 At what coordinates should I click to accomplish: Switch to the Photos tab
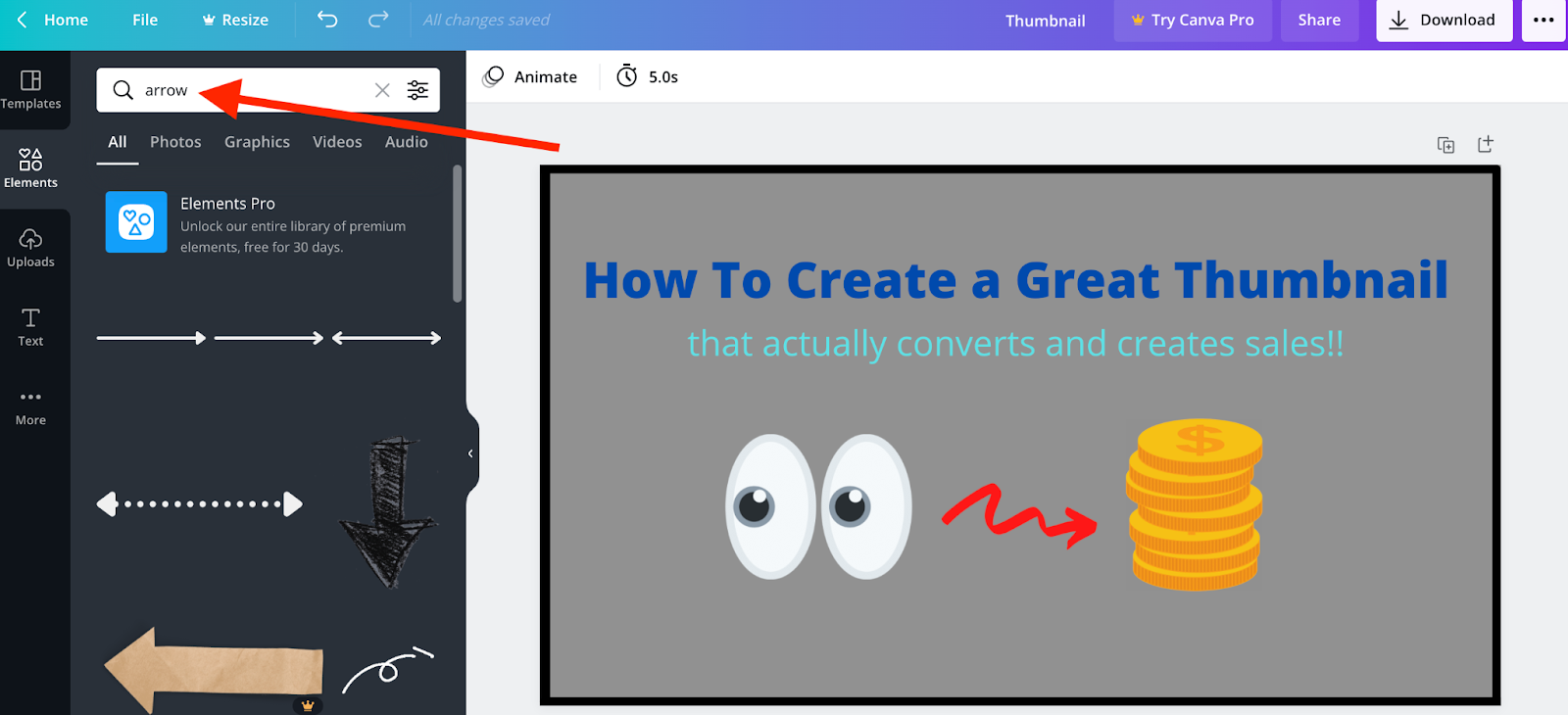click(175, 142)
